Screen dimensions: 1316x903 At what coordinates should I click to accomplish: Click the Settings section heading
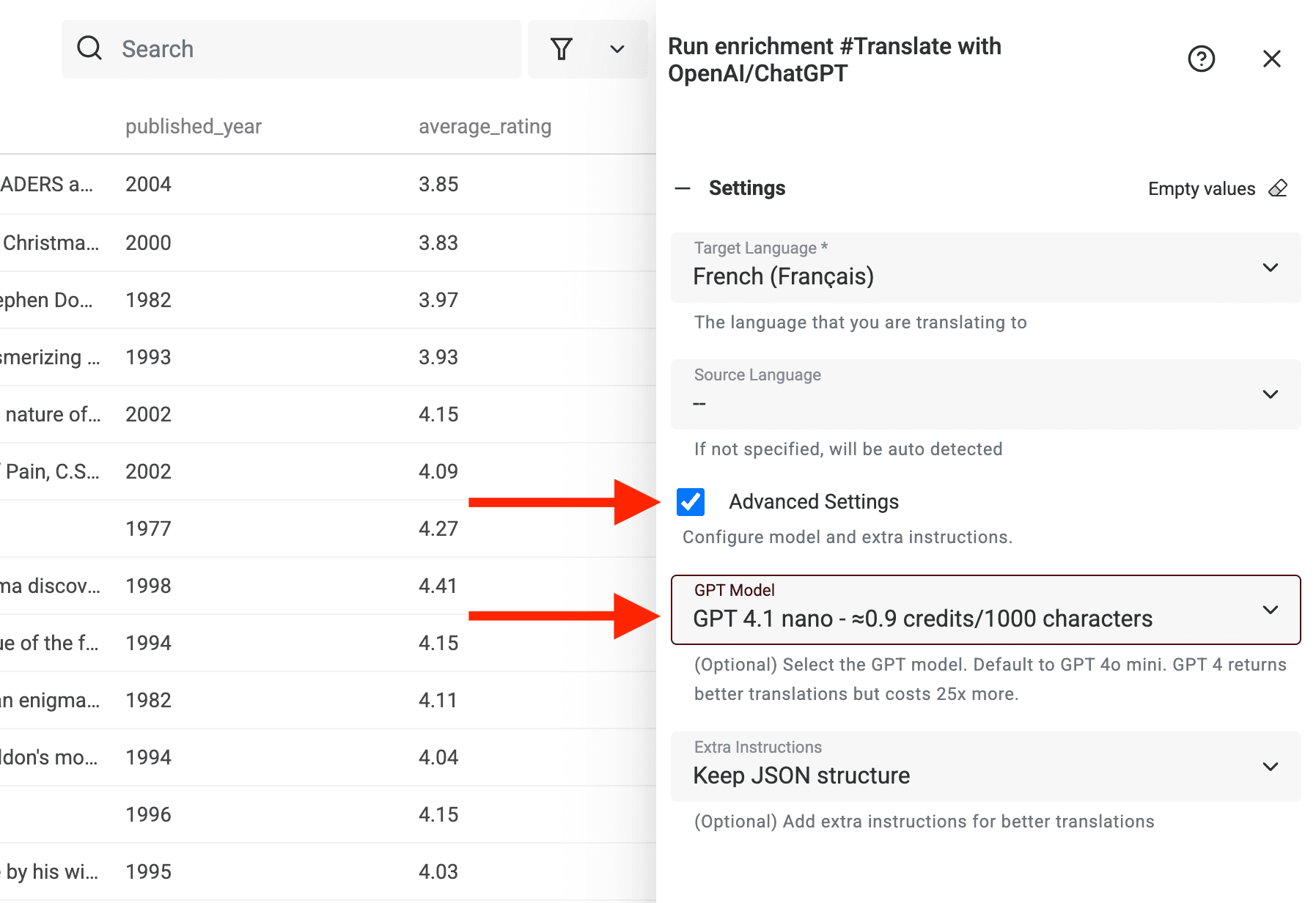click(x=746, y=188)
